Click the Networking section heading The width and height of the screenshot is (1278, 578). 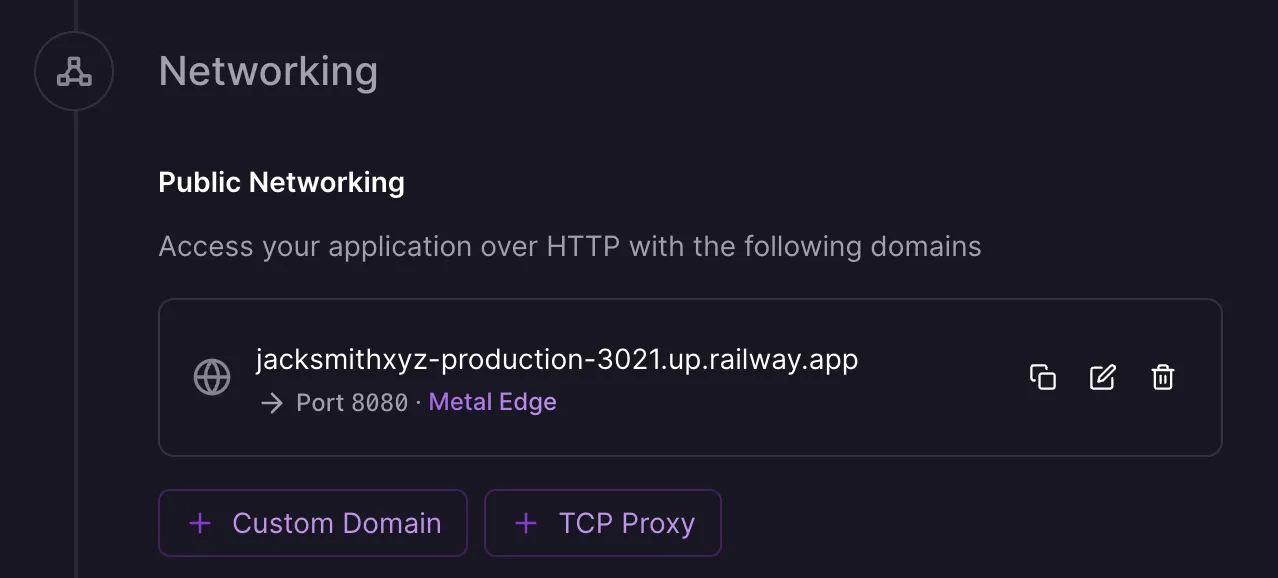268,72
